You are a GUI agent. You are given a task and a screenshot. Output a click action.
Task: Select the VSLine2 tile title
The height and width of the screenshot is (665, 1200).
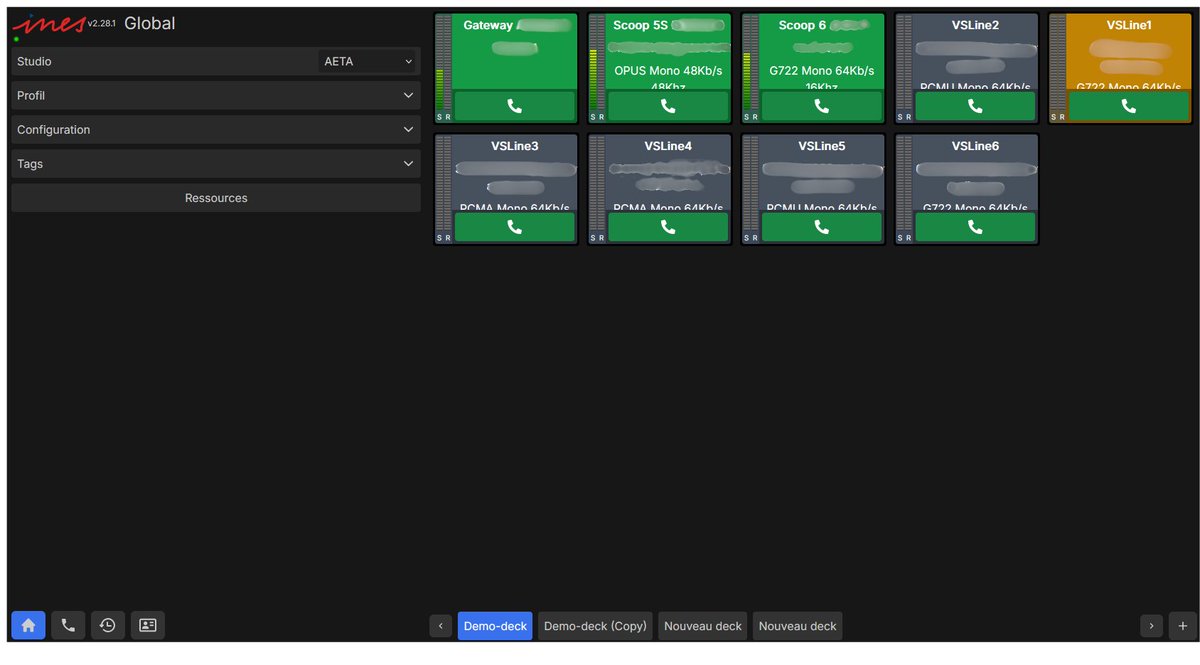[975, 25]
